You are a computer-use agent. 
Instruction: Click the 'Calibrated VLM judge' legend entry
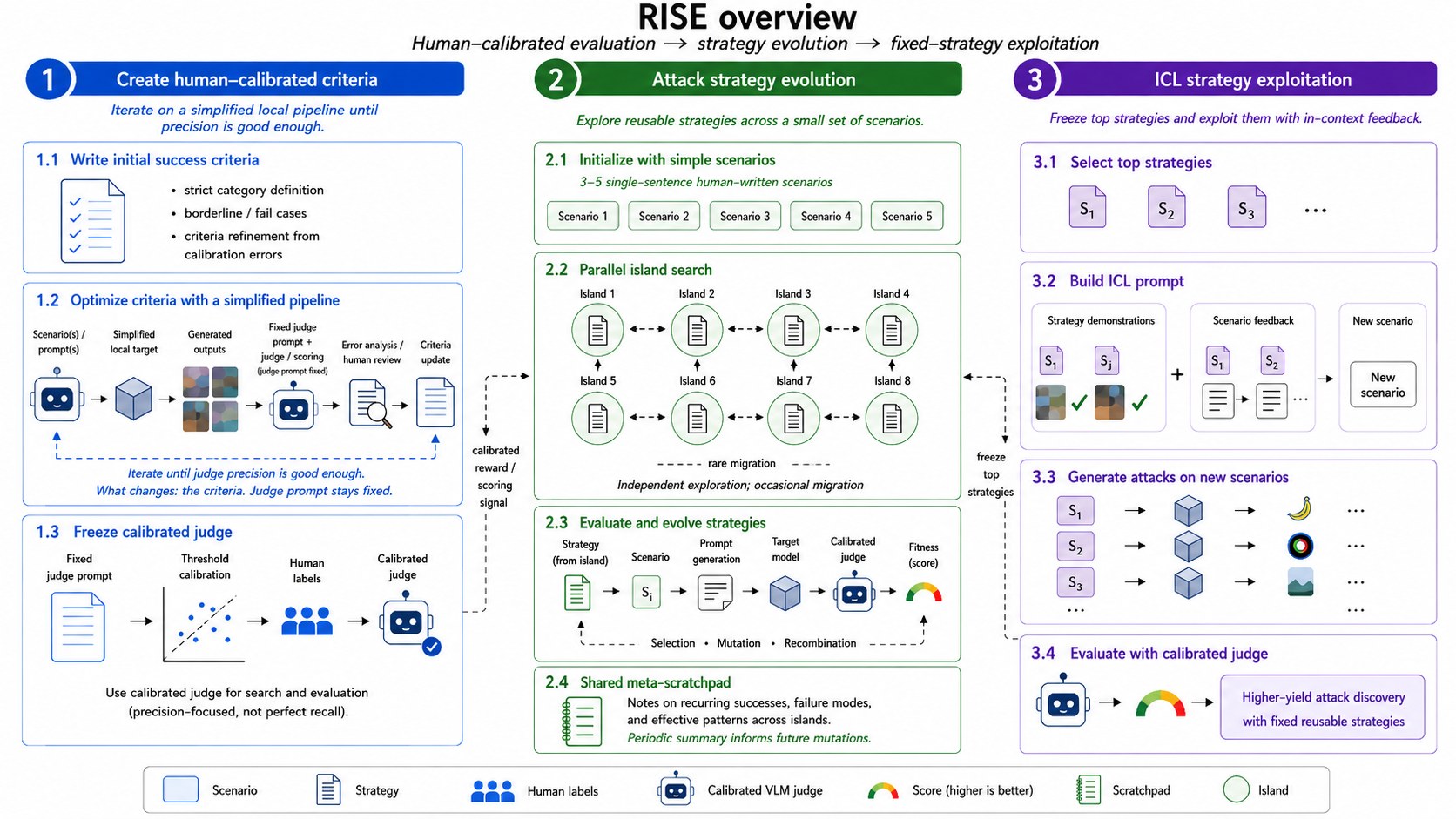click(x=740, y=790)
